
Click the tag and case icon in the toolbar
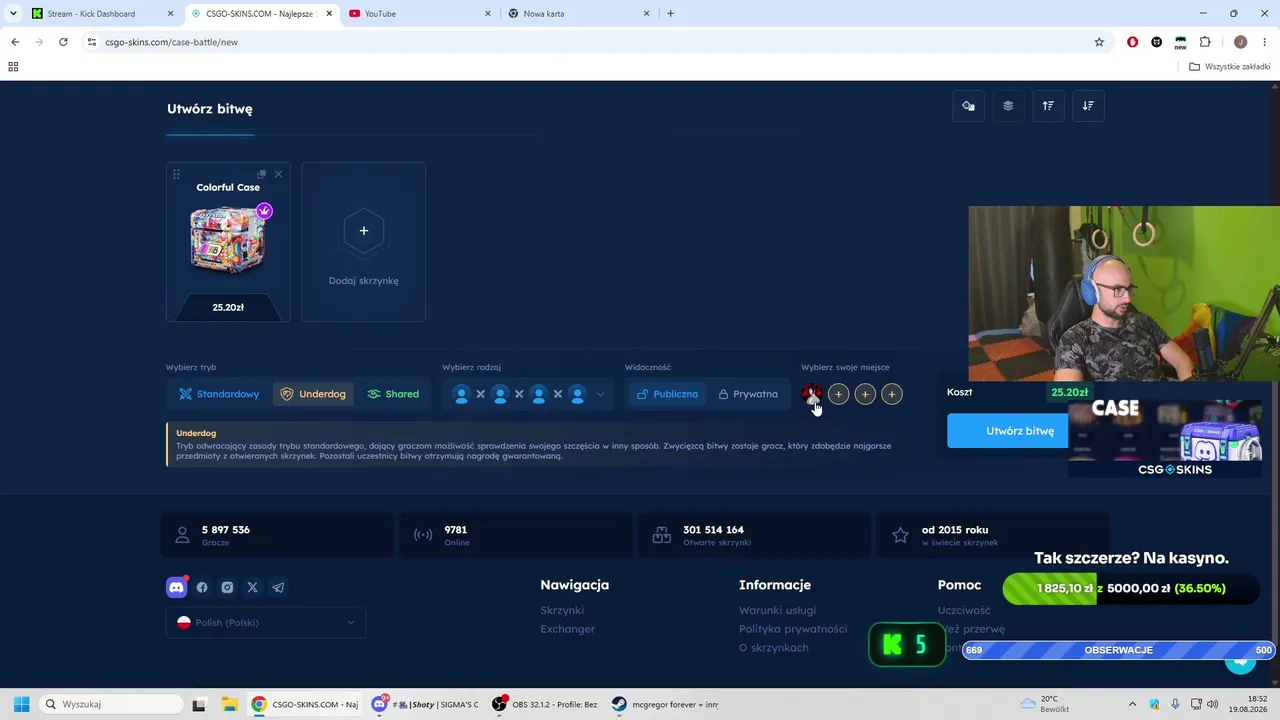(968, 106)
